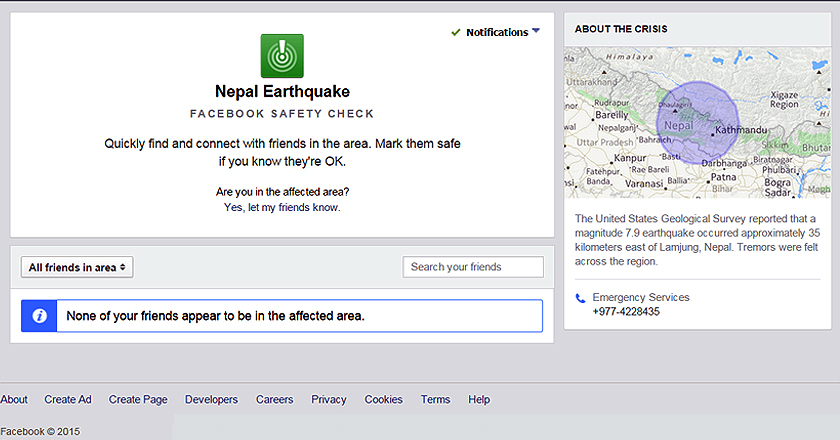Click the USGS magnitude 7.9 earthquake description

pos(697,240)
